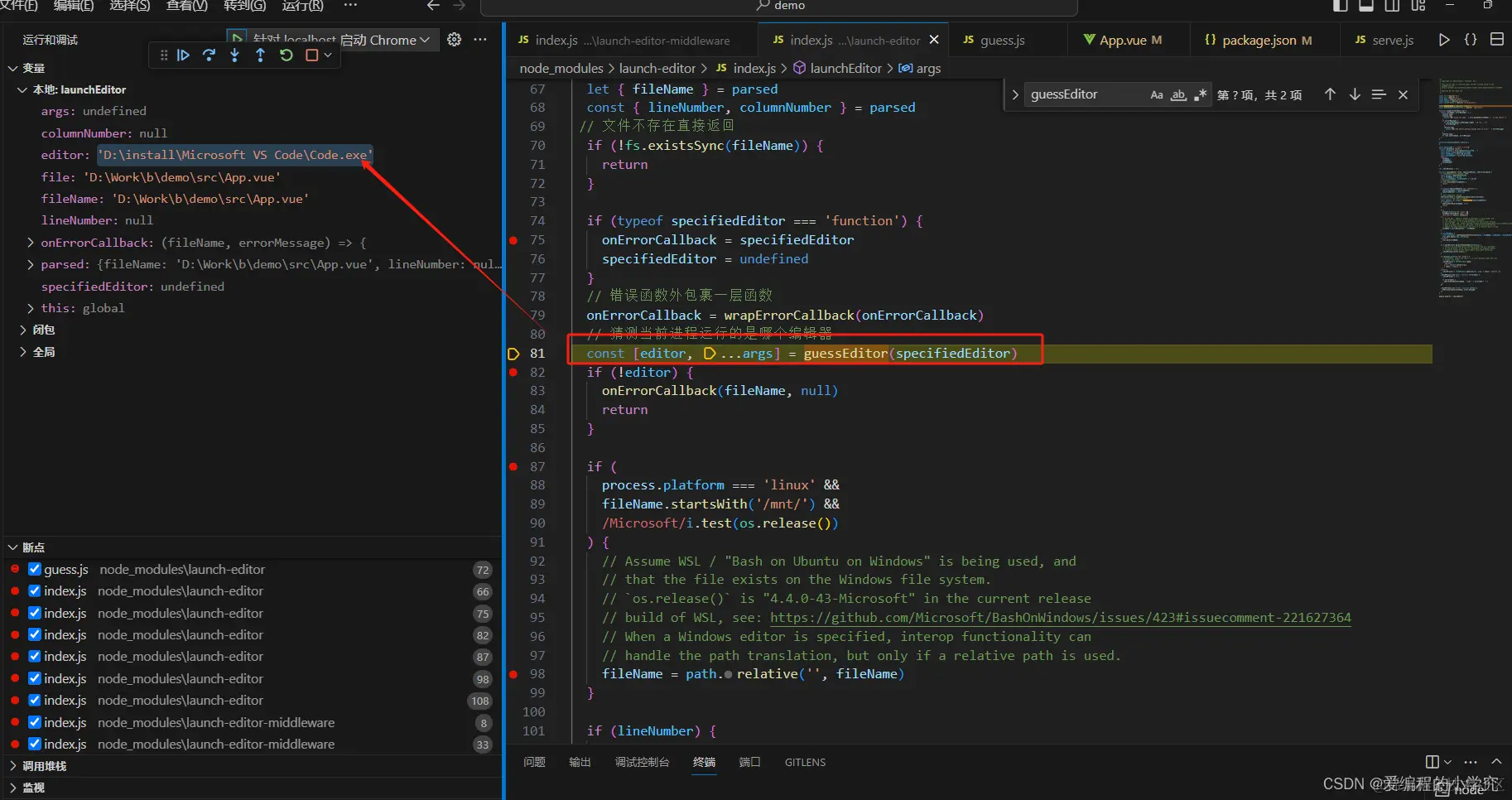Disable the index.js line 82 breakpoint
Image resolution: width=1512 pixels, height=800 pixels.
point(35,634)
